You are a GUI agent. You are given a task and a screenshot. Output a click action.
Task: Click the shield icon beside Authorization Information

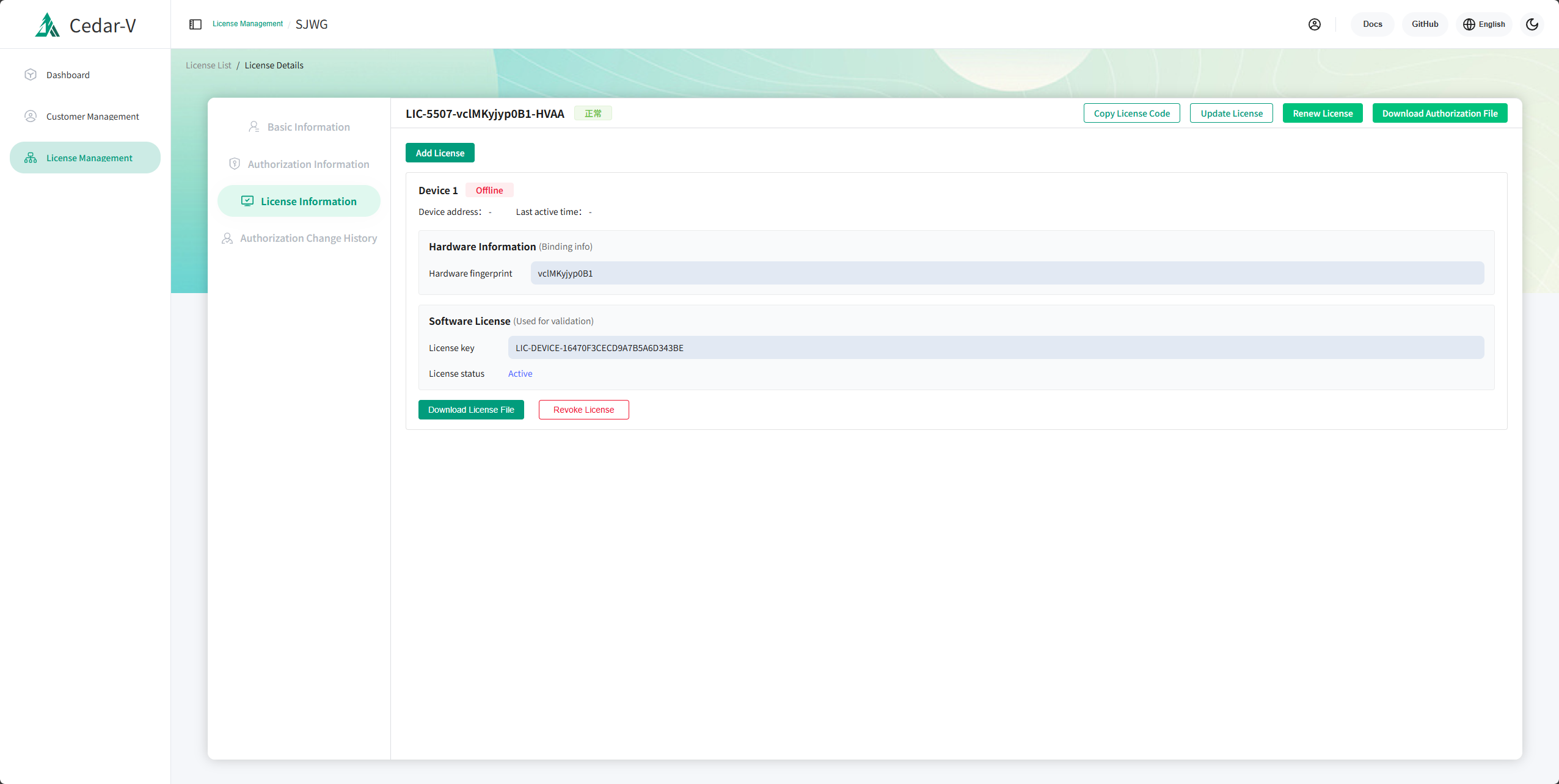[235, 164]
